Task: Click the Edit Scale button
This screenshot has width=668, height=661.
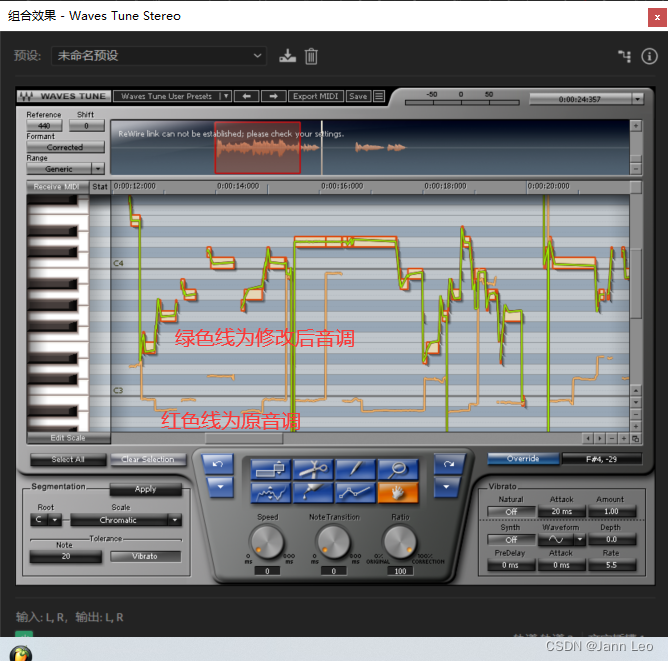Action: 68,438
